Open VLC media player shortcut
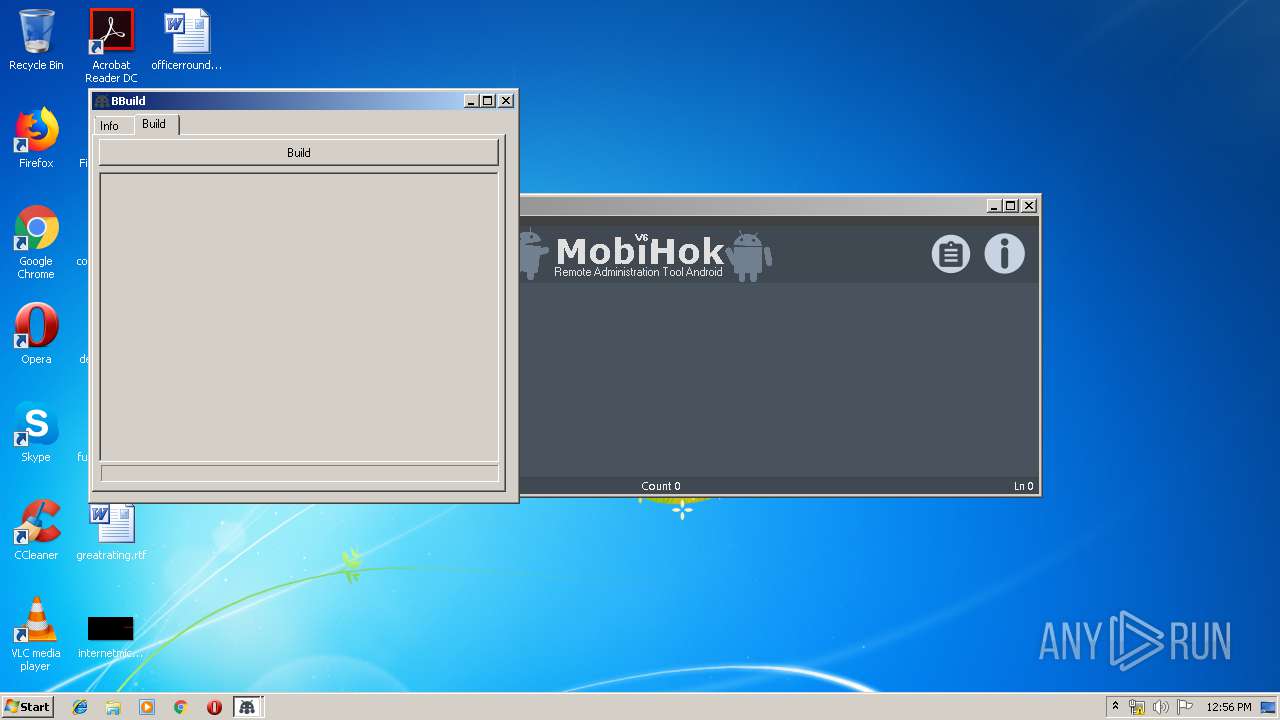 tap(36, 634)
